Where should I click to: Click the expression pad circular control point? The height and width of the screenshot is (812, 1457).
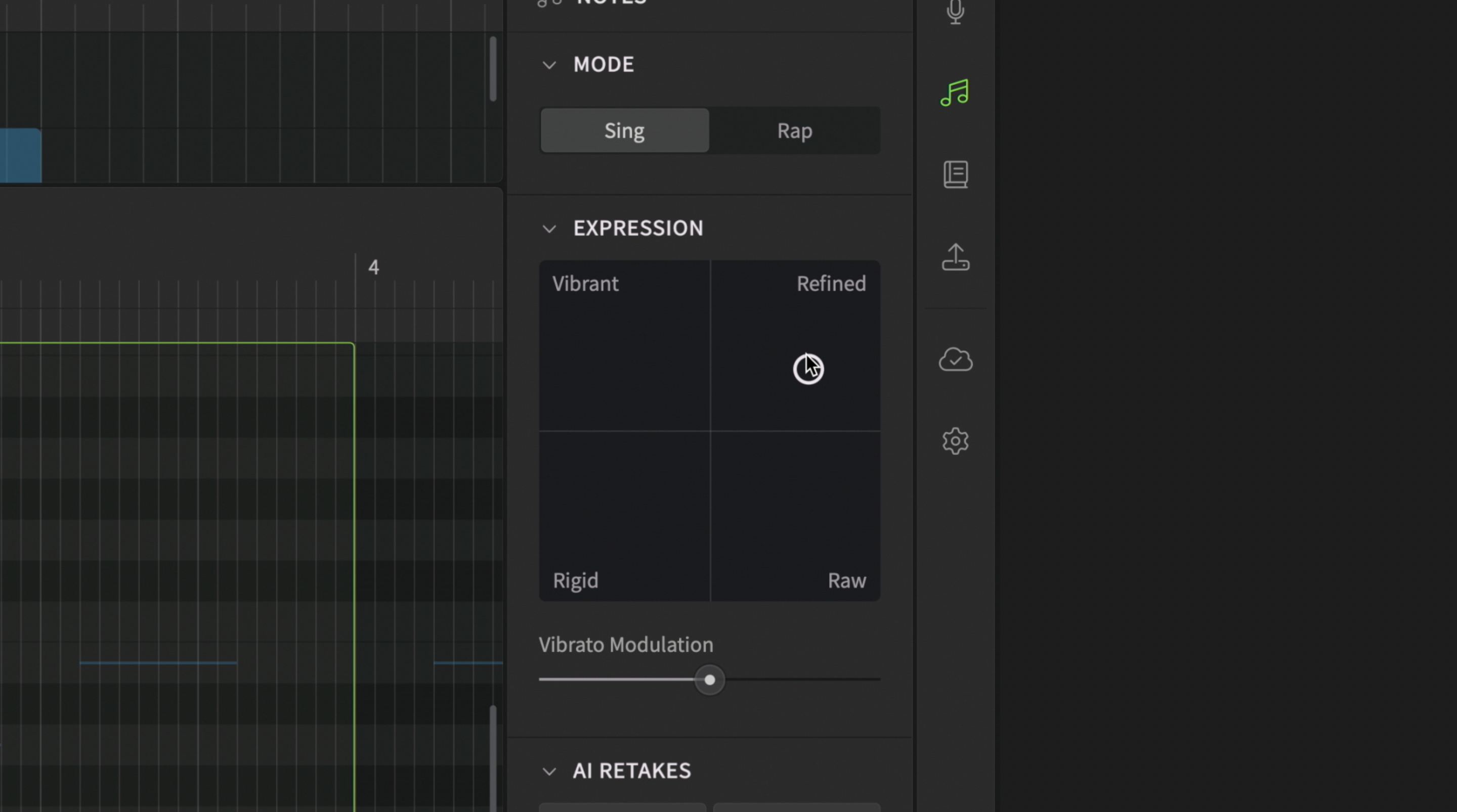(808, 369)
